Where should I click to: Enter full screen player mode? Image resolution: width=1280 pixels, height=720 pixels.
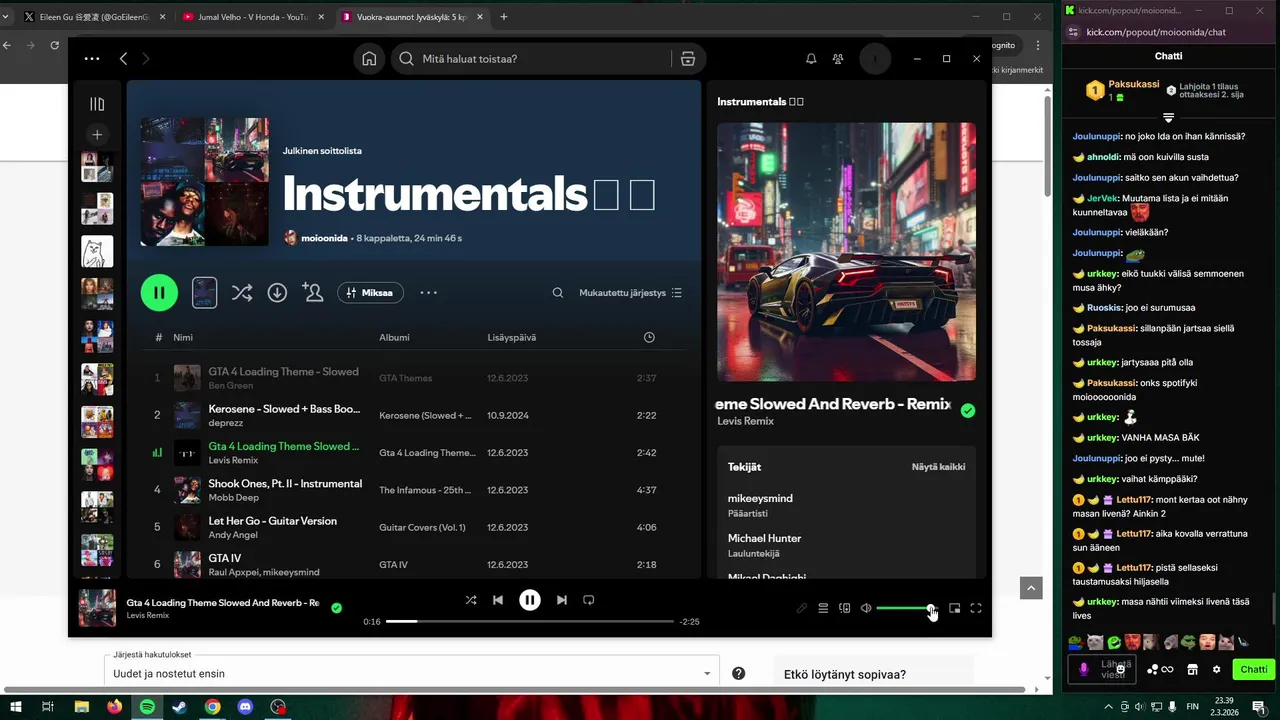point(976,608)
